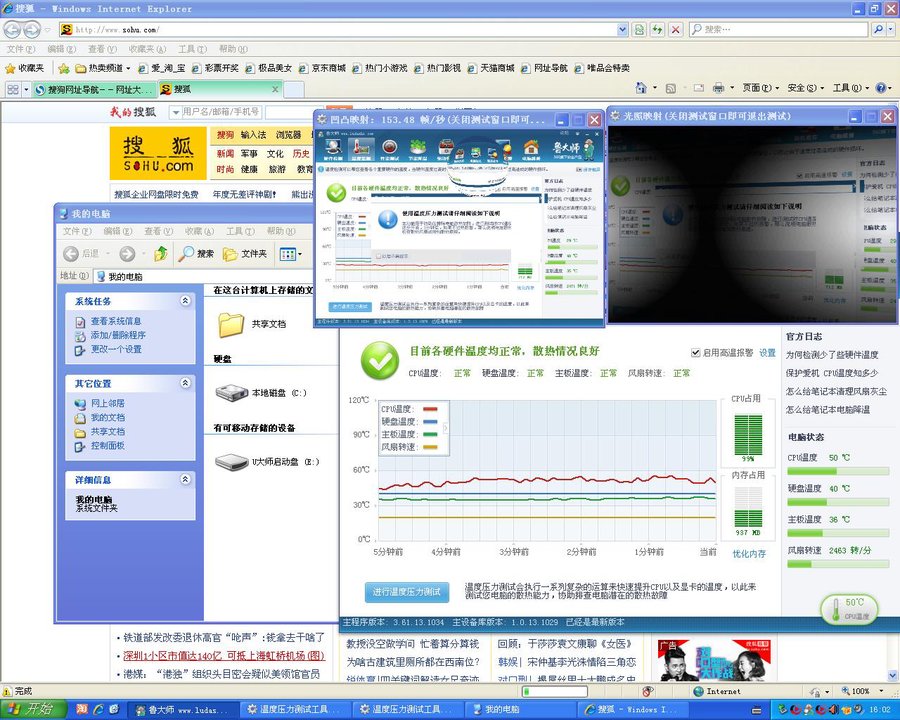Open the U大师启动盘 (E:) drive icon
The width and height of the screenshot is (900, 720).
(232, 461)
